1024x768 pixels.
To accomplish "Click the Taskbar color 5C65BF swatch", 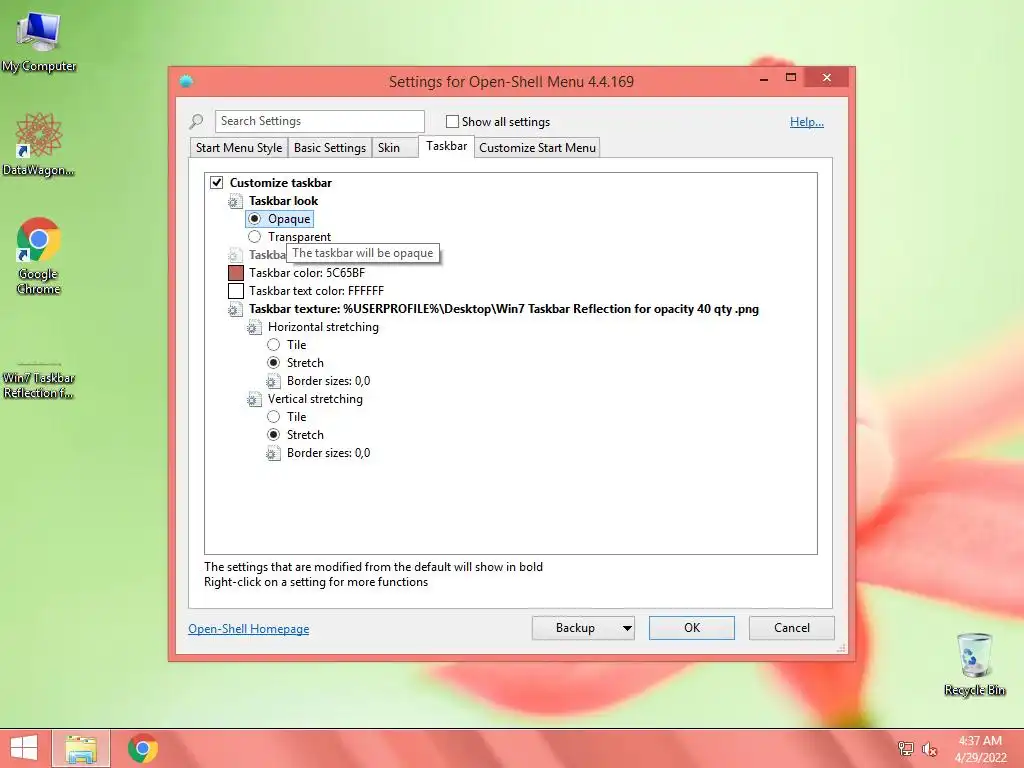I will pos(236,273).
